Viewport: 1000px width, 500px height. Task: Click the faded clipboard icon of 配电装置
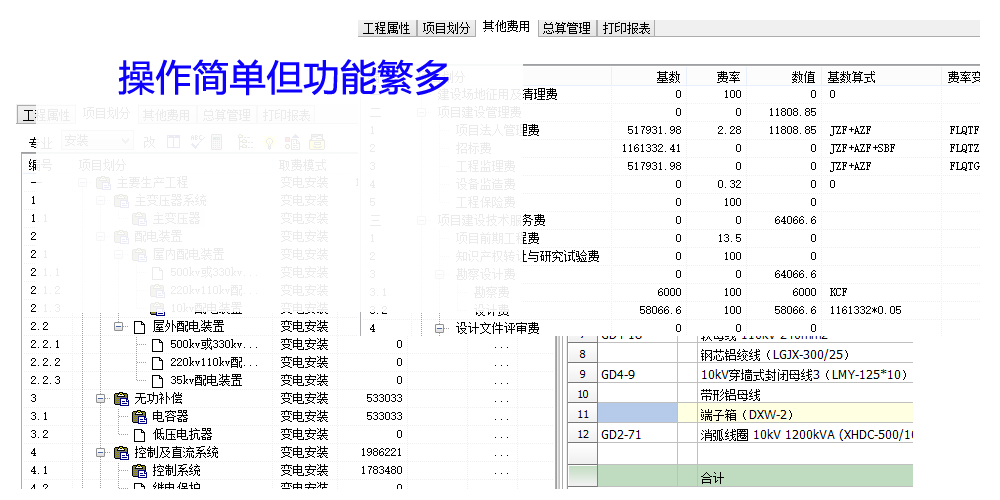click(x=121, y=237)
